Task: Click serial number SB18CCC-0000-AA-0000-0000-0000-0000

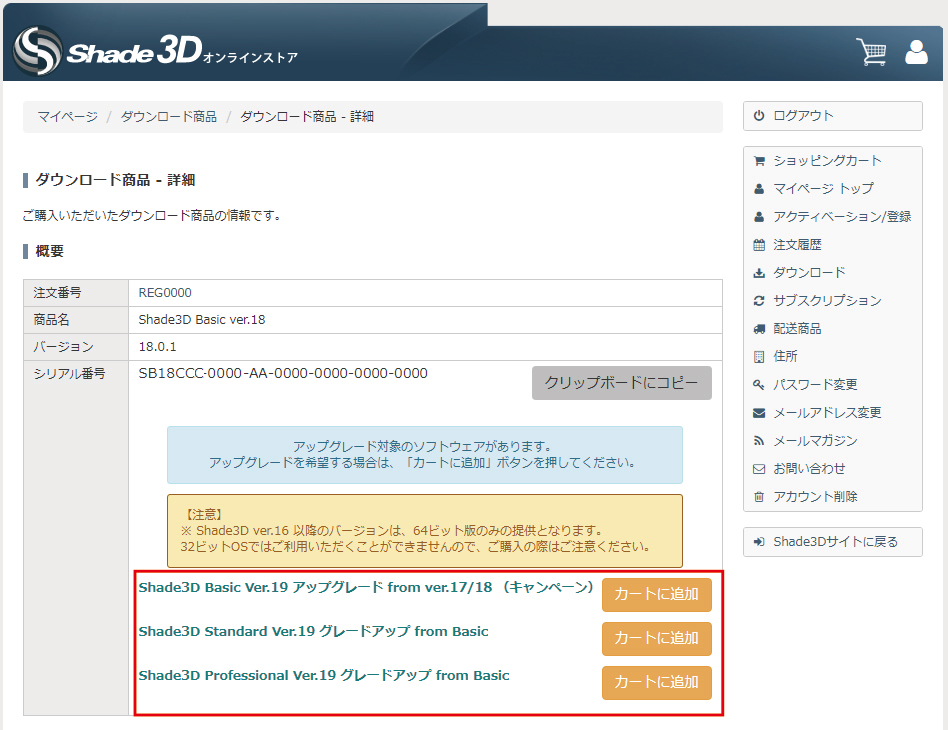Action: [283, 374]
